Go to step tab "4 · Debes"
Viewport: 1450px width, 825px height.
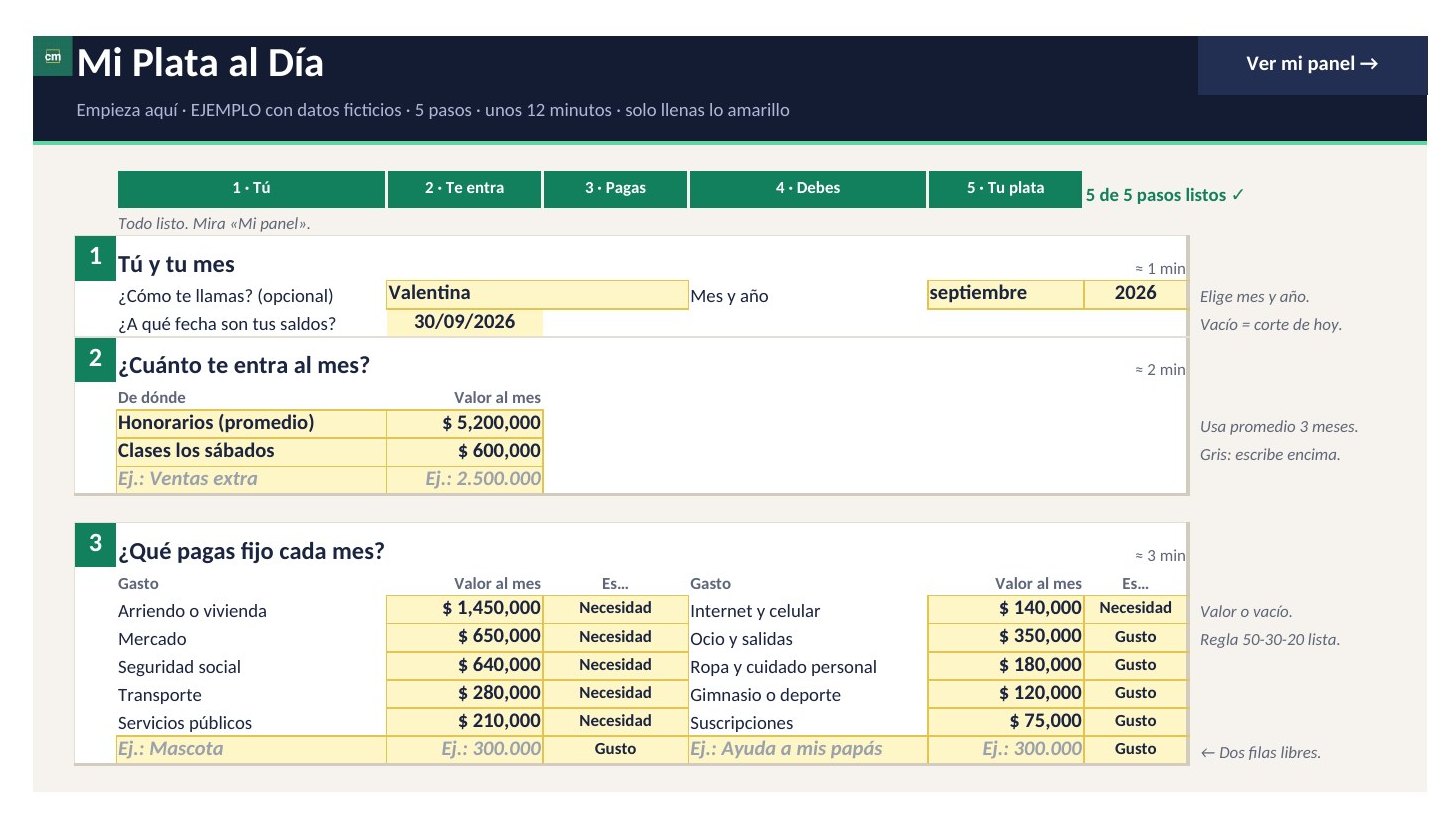807,188
